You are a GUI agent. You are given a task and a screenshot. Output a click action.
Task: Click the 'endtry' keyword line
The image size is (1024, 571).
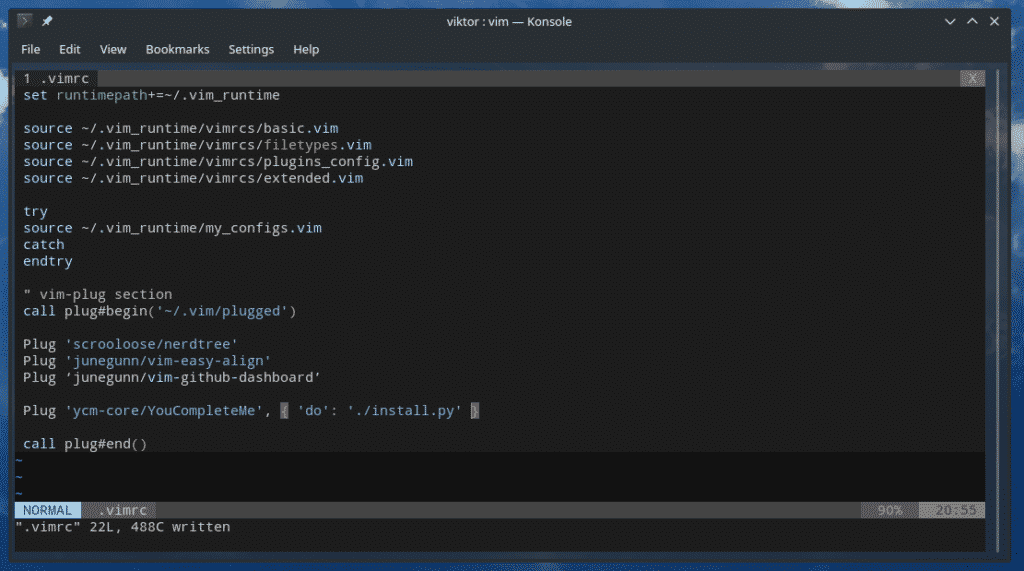point(48,261)
